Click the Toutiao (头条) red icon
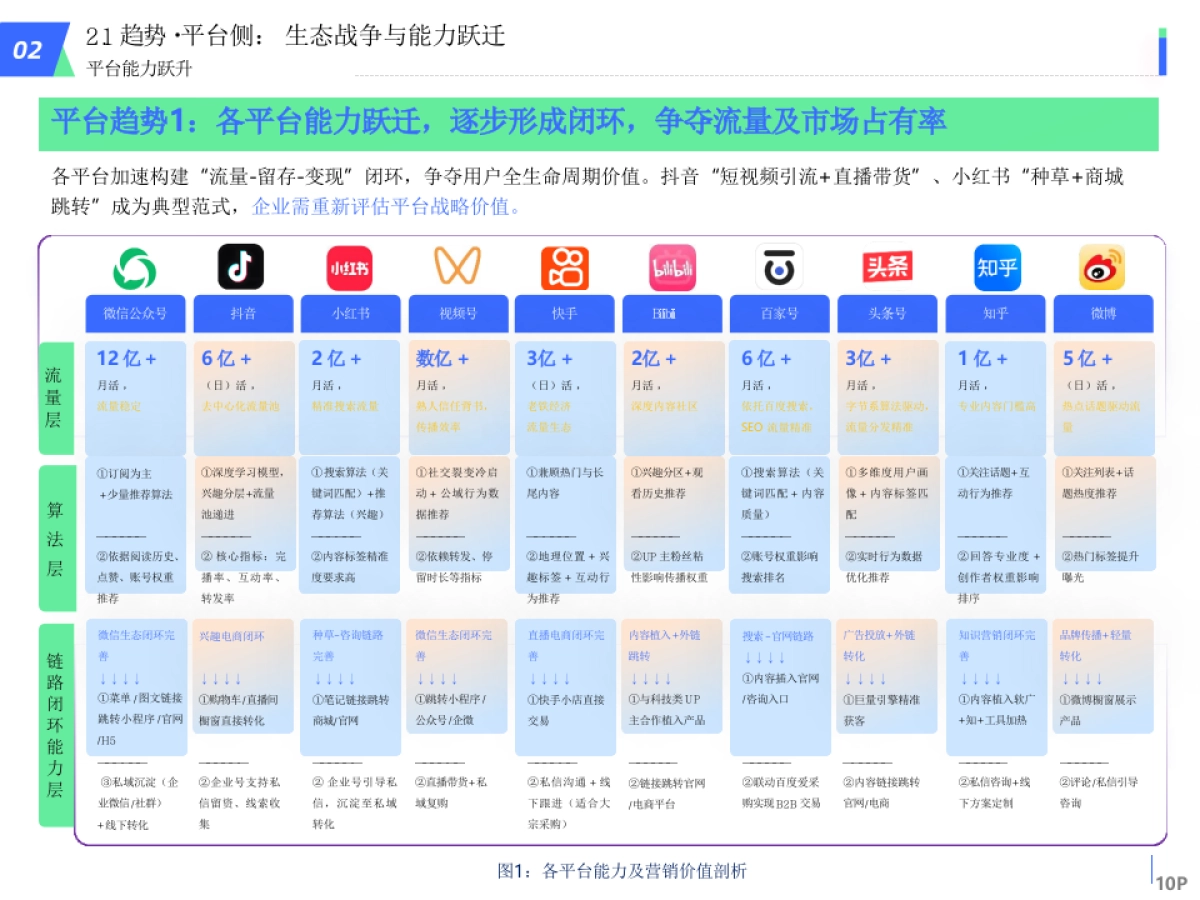The image size is (1200, 900). 887,266
